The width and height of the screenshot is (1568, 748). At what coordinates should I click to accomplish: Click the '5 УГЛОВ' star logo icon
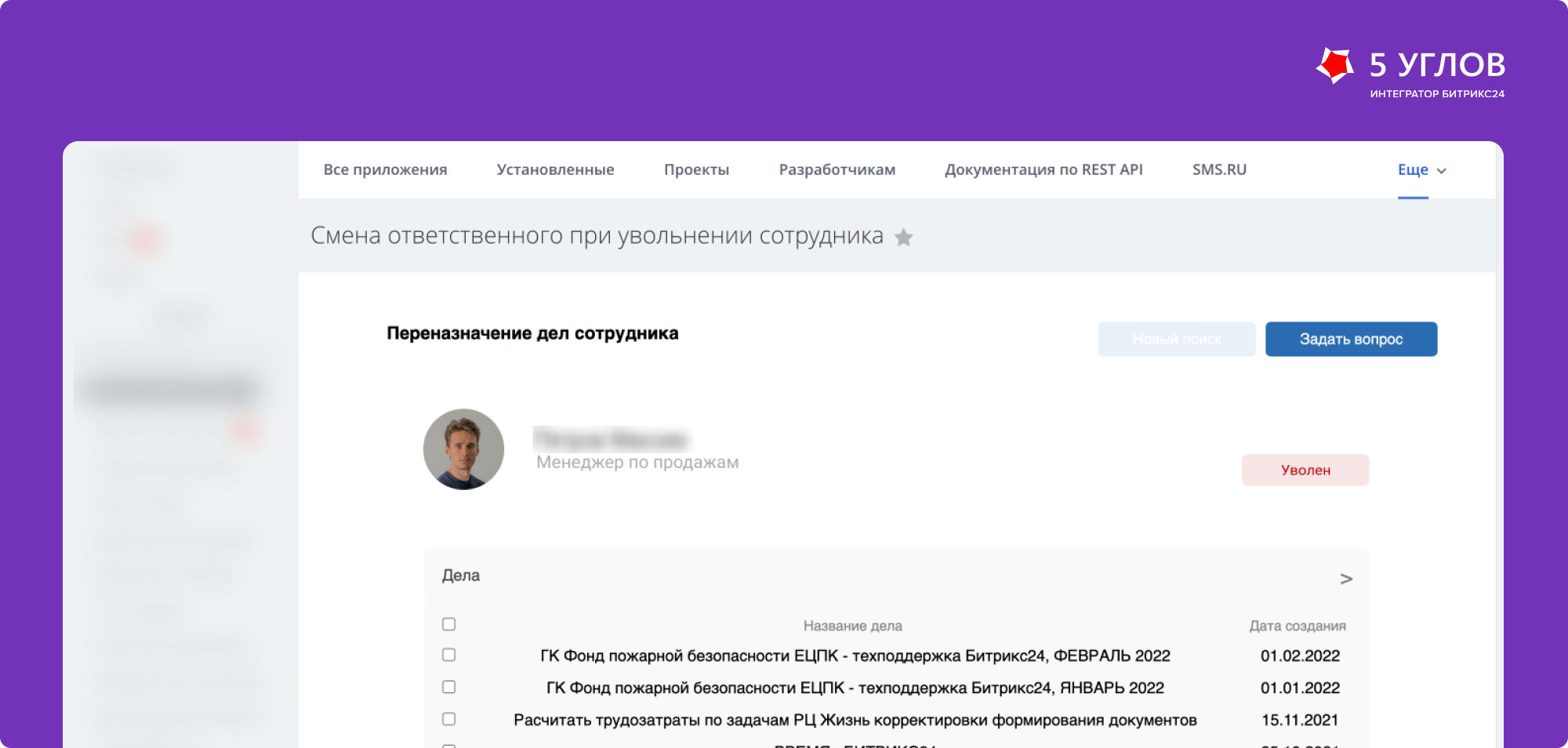coord(1335,65)
